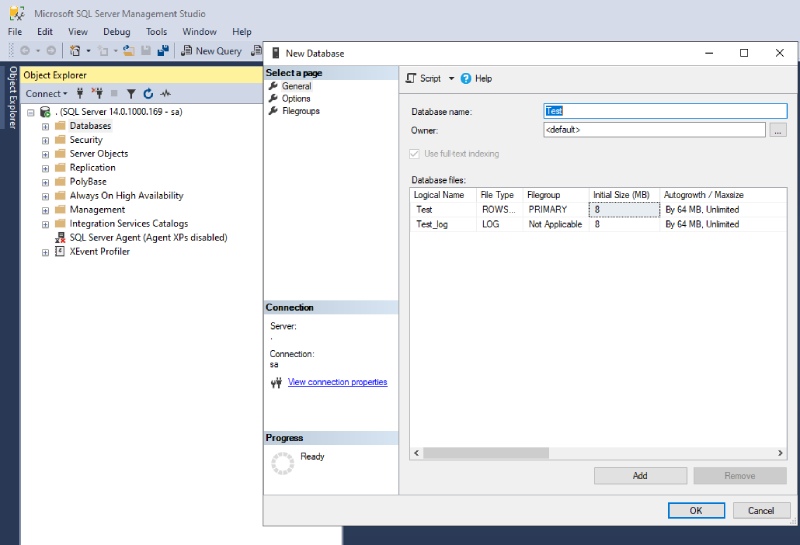Open the View connection properties link
This screenshot has width=800, height=545.
337,382
